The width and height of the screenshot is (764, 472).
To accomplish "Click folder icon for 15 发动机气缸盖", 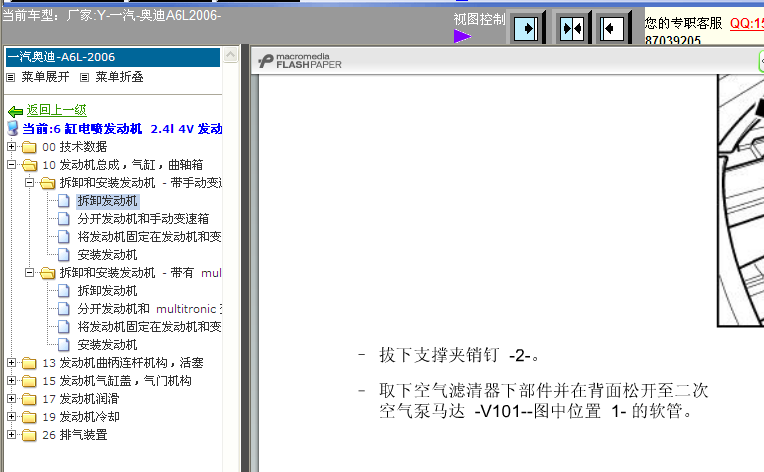I will coord(29,381).
